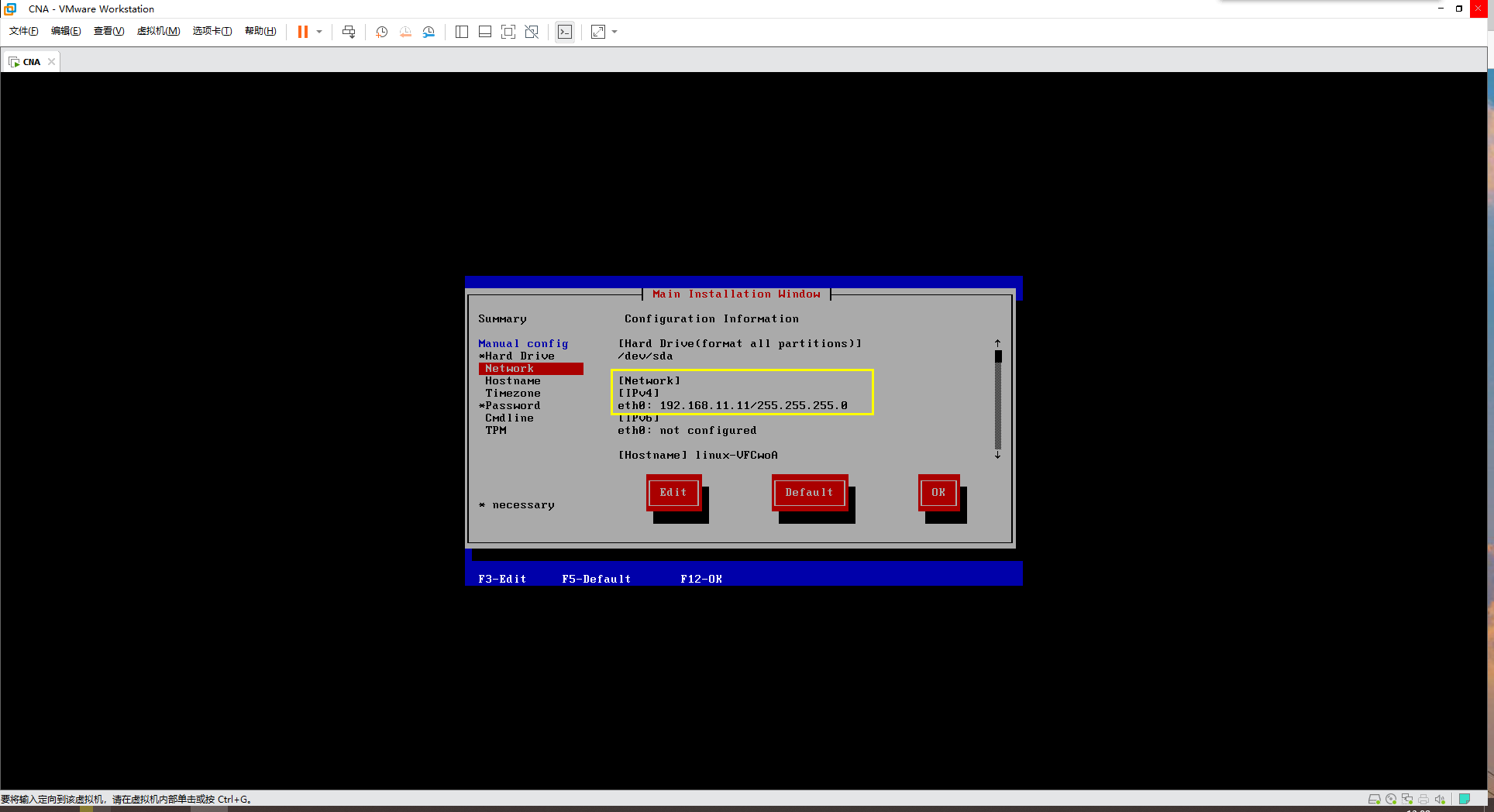Click the printer status bar icon
The height and width of the screenshot is (812, 1494).
[x=1423, y=799]
